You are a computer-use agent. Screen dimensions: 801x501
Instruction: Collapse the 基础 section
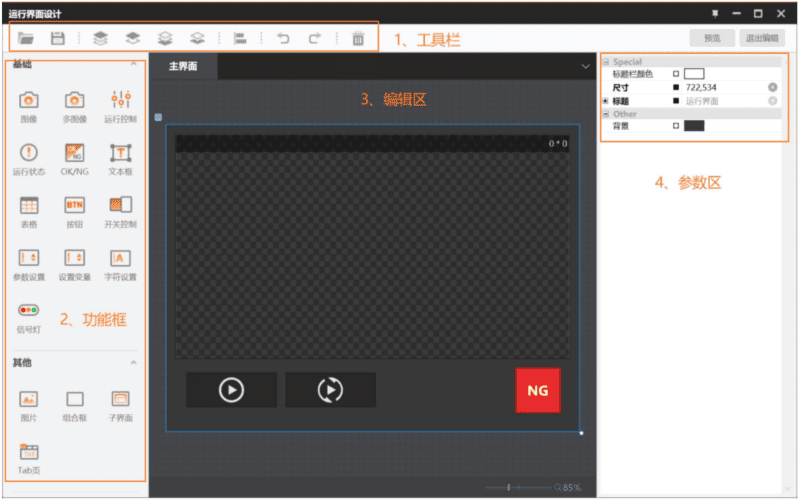(x=133, y=63)
